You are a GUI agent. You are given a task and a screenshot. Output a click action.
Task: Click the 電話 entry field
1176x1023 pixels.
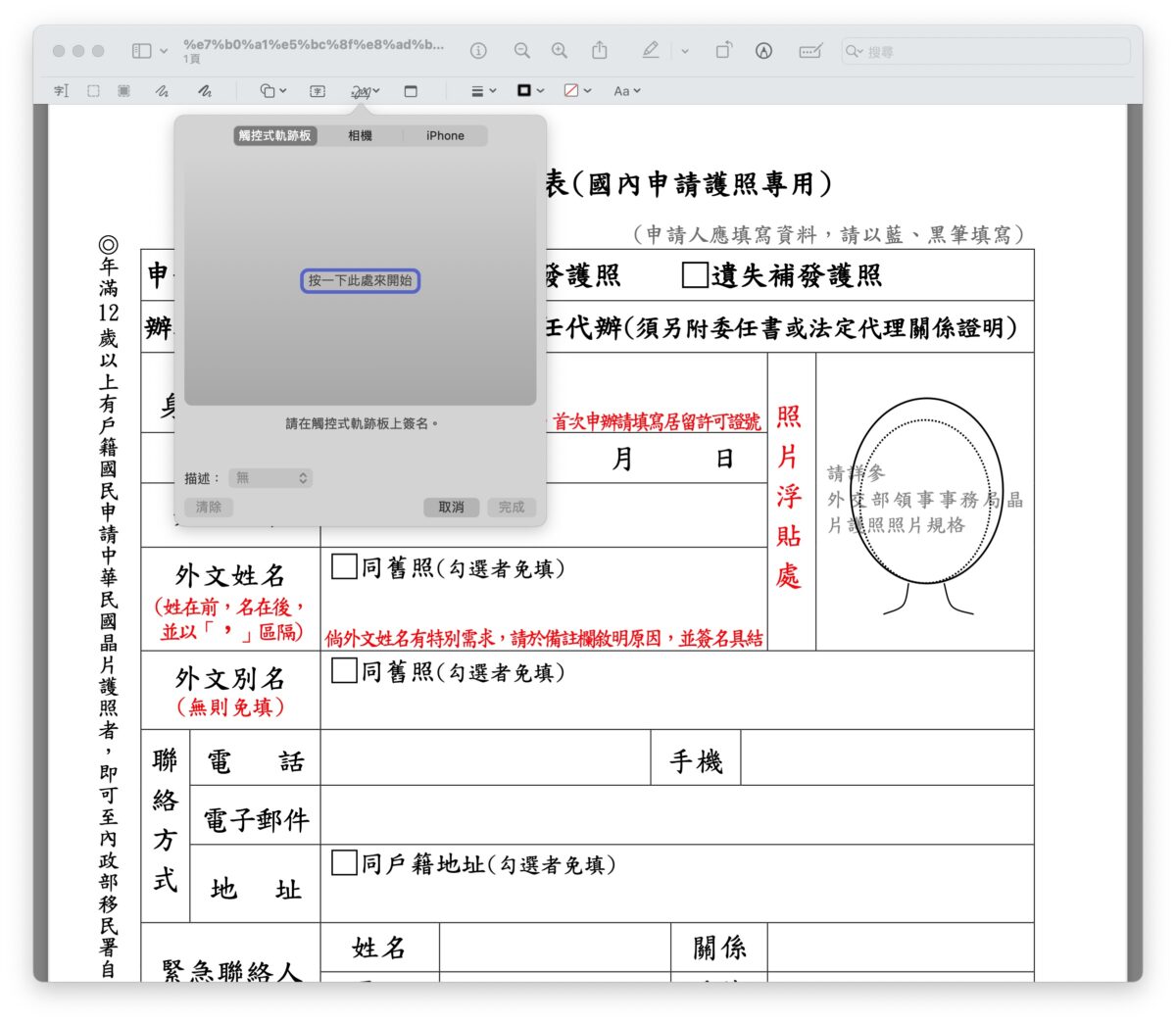486,757
